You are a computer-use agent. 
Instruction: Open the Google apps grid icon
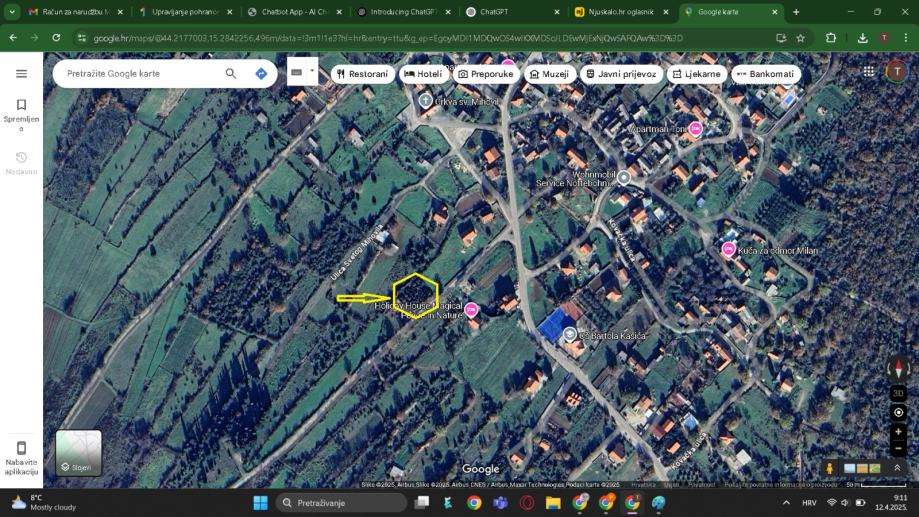click(869, 72)
